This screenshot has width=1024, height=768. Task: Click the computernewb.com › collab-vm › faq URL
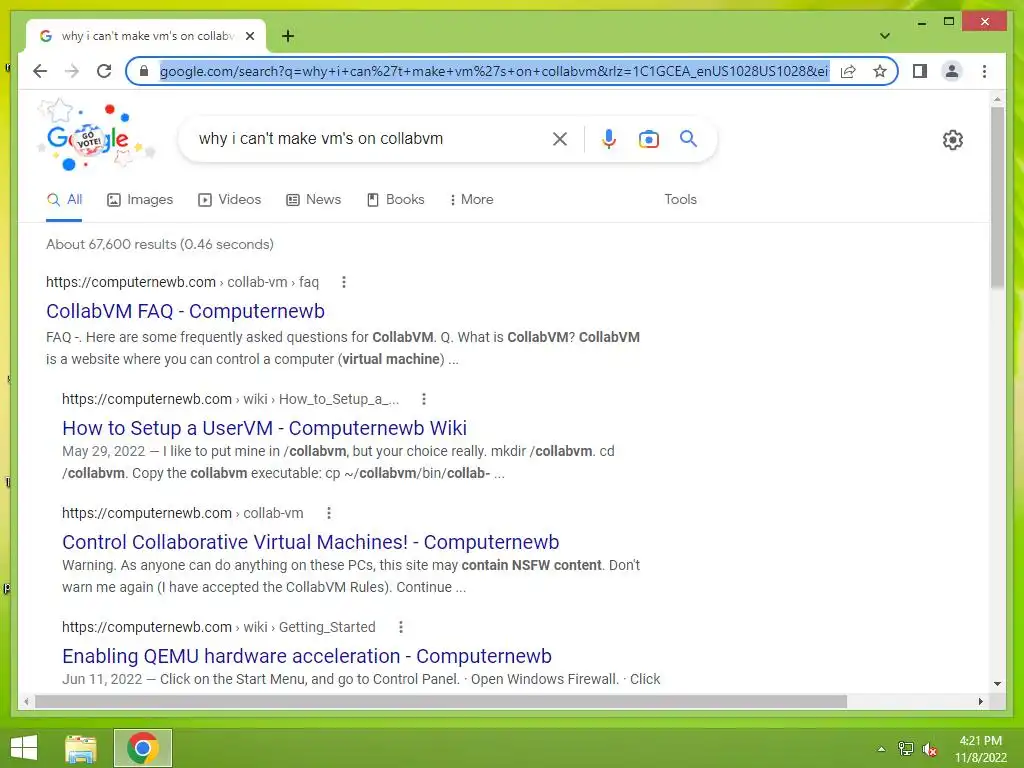182,282
